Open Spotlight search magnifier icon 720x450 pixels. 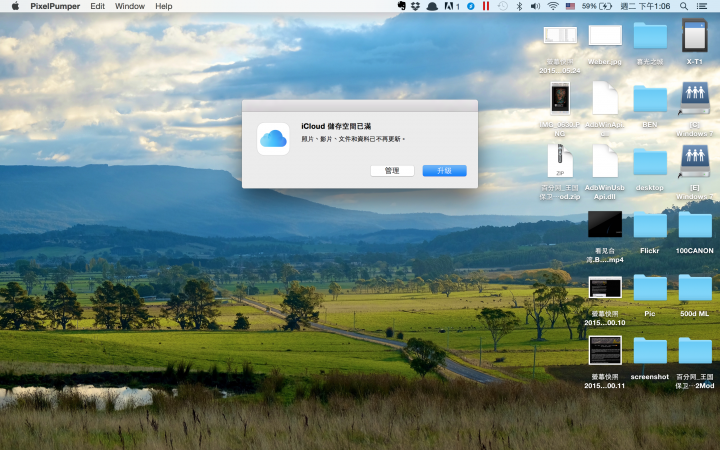[684, 6]
